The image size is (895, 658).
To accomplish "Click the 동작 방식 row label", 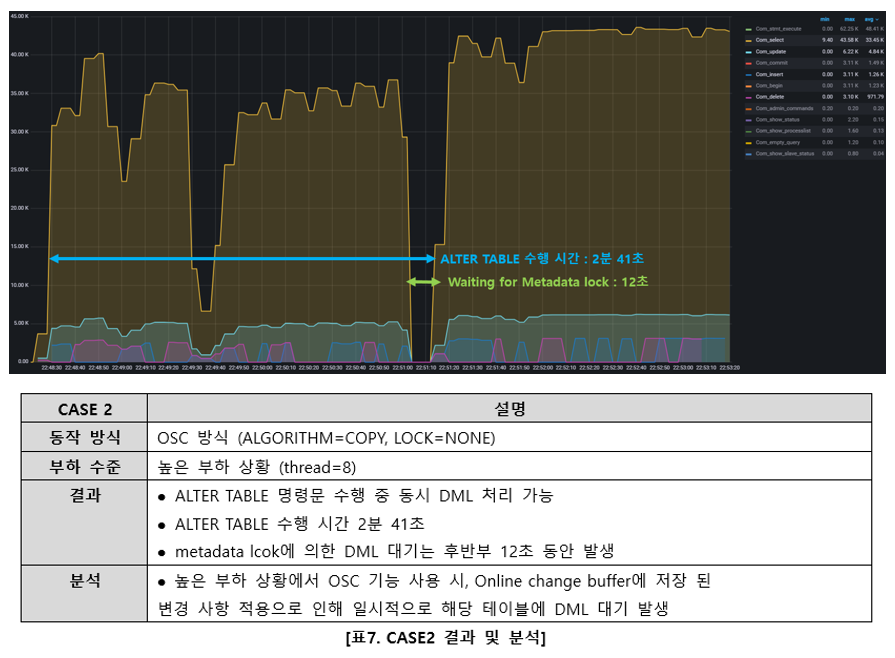I will [x=84, y=437].
